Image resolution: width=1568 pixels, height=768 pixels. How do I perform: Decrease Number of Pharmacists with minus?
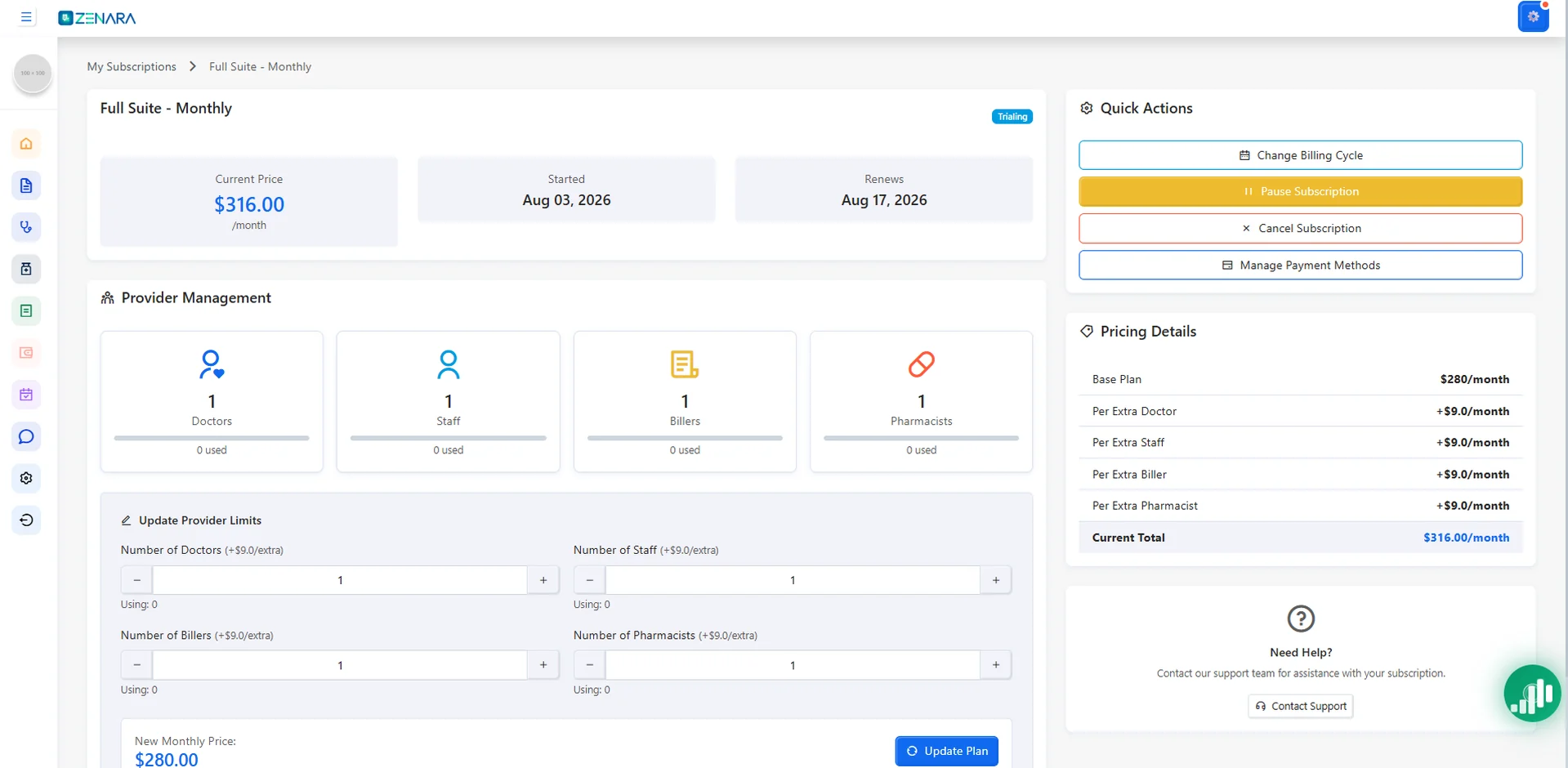point(589,665)
